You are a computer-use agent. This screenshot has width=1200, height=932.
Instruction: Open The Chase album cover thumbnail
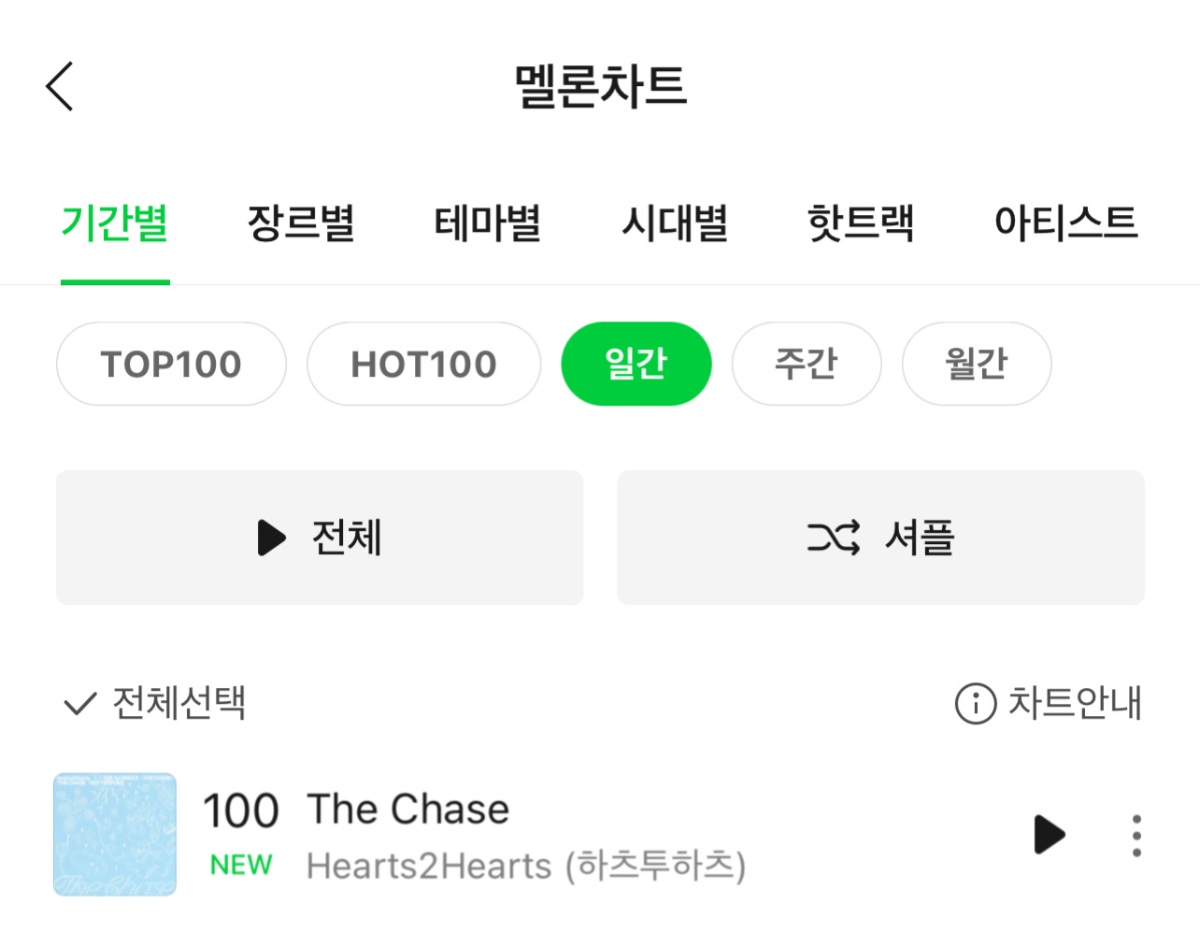115,834
